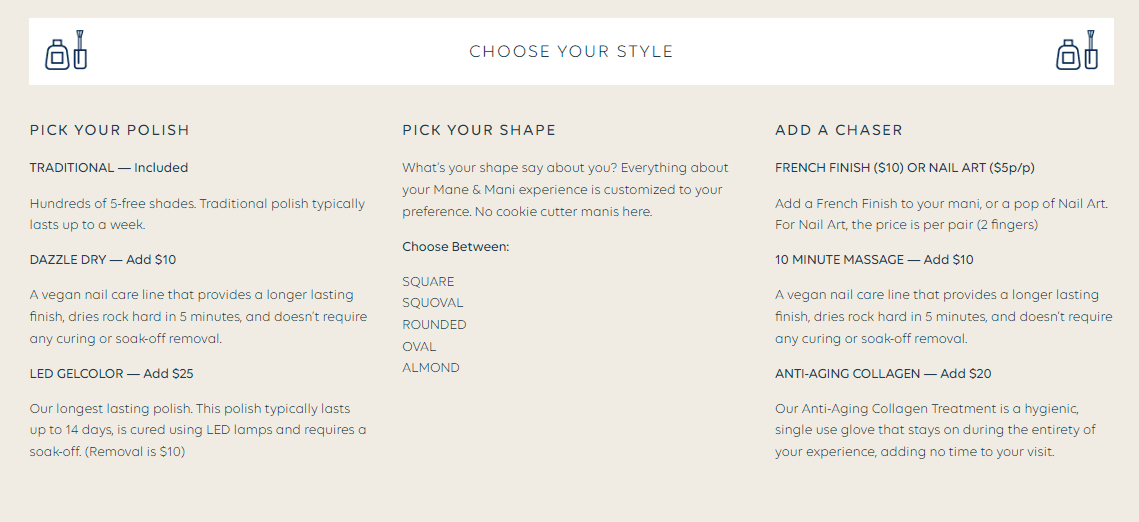1139x522 pixels.
Task: Choose the OVAL nail shape
Action: click(419, 347)
